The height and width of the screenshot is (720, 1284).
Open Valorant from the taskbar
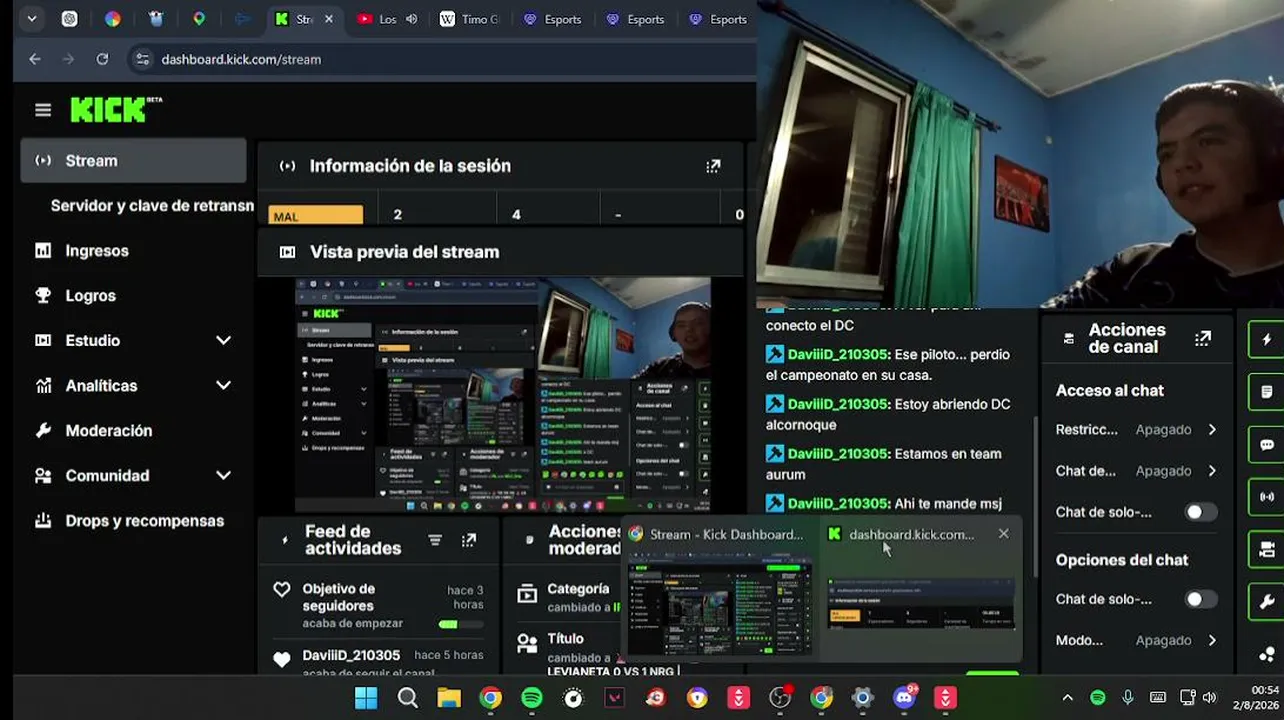click(x=614, y=698)
